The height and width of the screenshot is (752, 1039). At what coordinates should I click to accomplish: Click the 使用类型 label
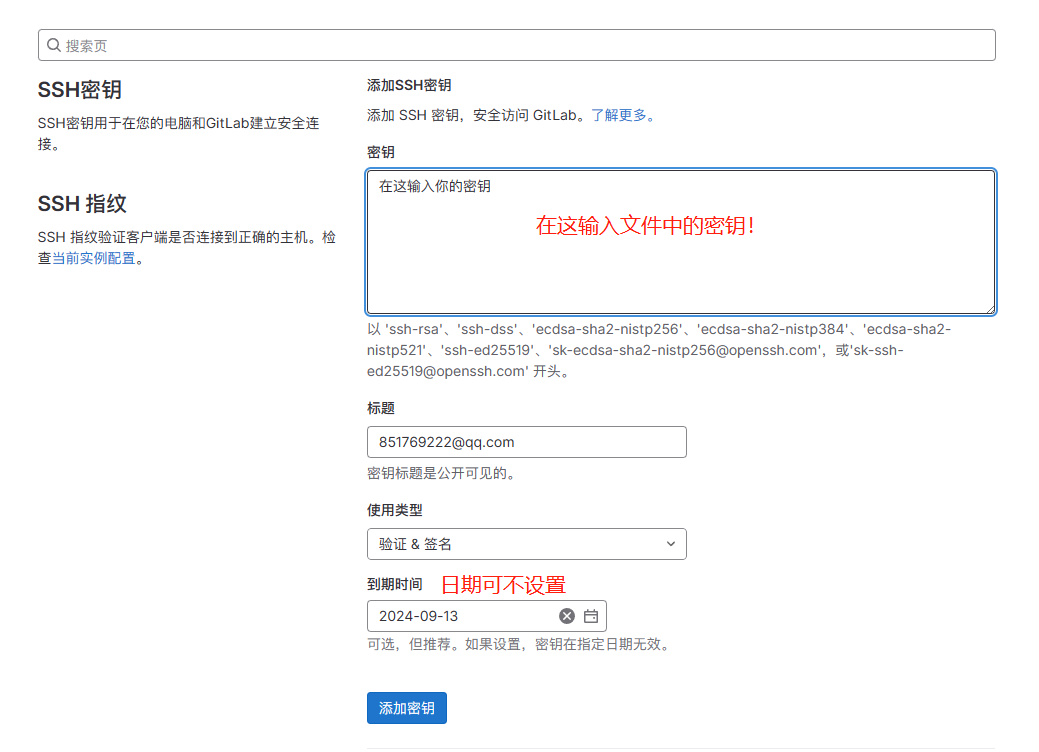pos(394,510)
